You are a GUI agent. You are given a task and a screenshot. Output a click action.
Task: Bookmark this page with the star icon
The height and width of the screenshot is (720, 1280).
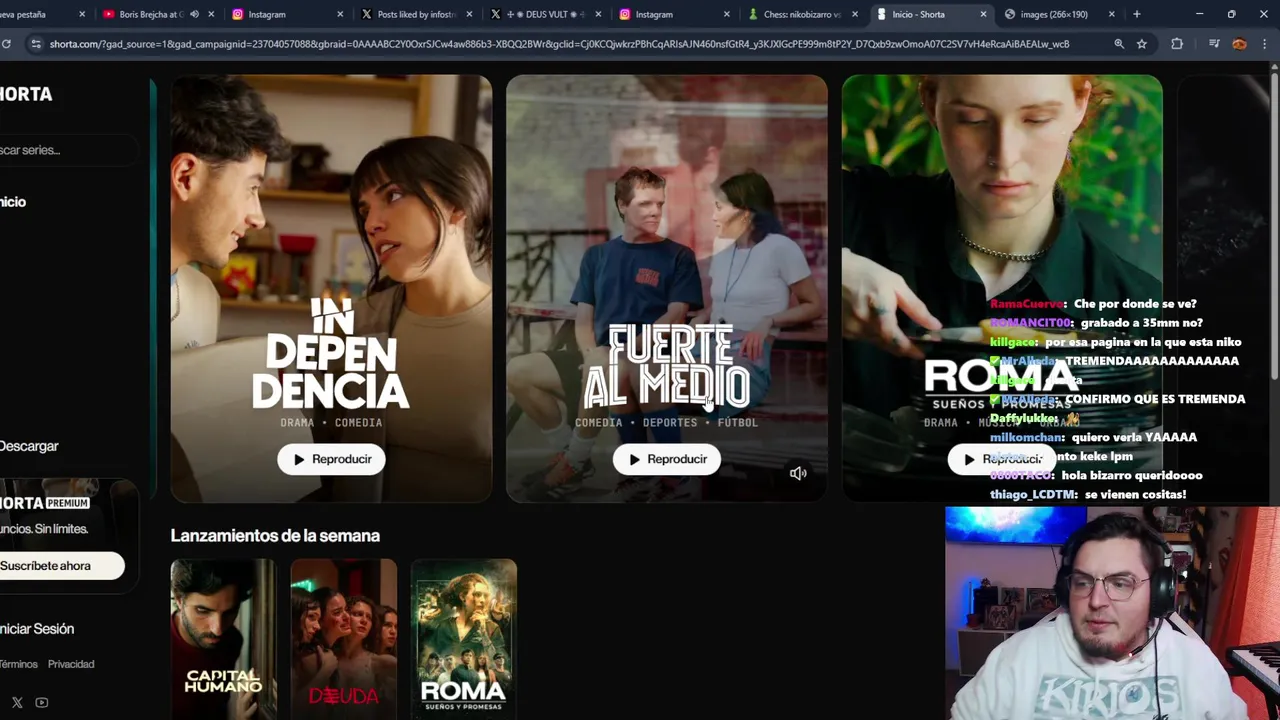[1142, 44]
